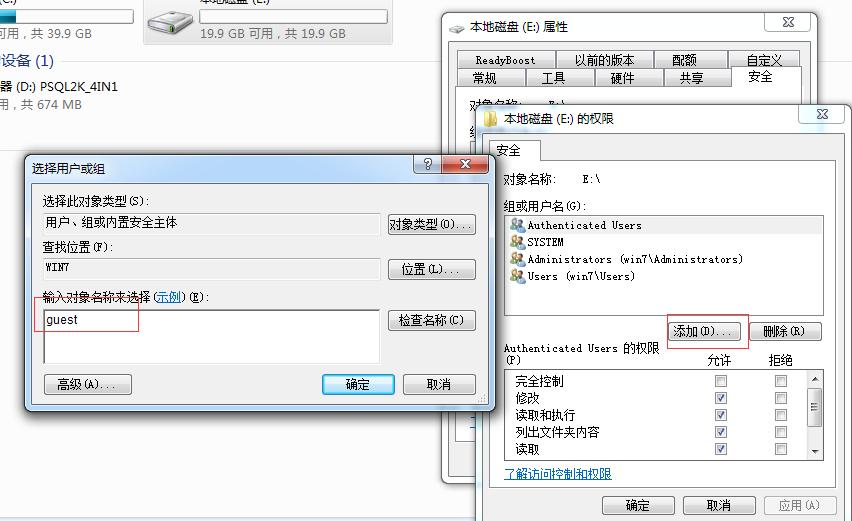The width and height of the screenshot is (852, 521).
Task: Allow Full Control (完全控制) permission
Action: click(721, 381)
